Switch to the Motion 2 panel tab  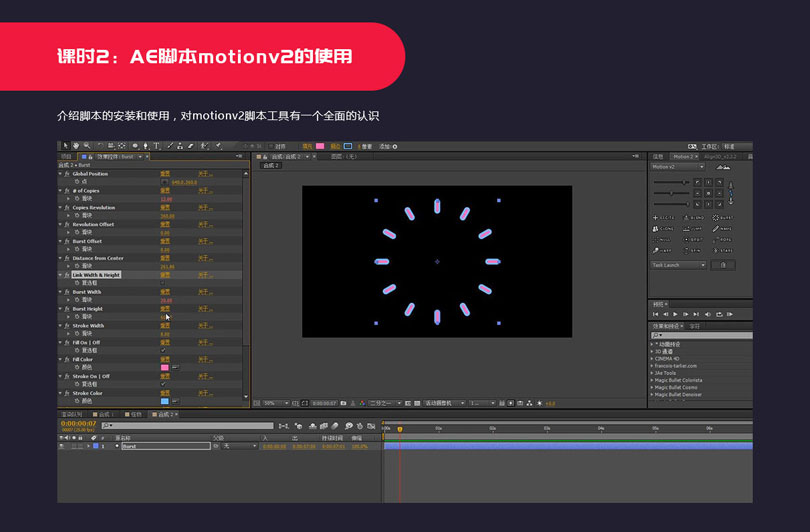pyautogui.click(x=683, y=157)
